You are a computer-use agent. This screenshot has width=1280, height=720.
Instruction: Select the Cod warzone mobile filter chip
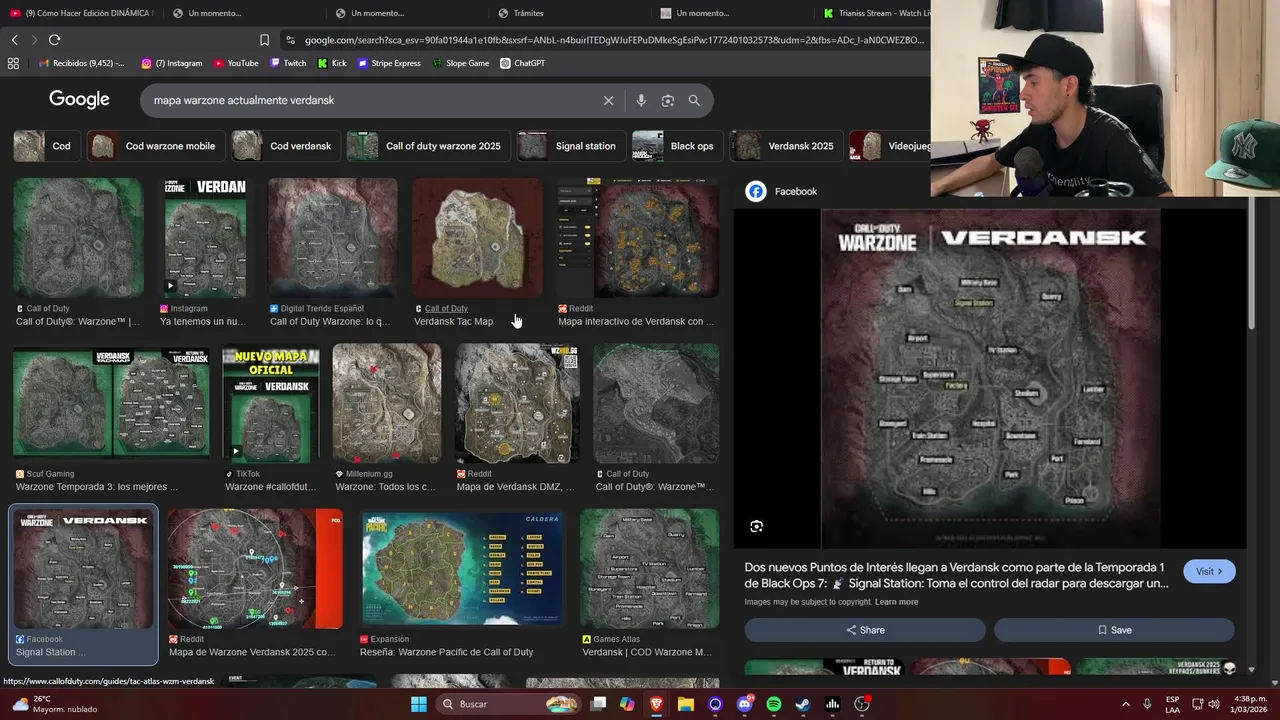[154, 146]
